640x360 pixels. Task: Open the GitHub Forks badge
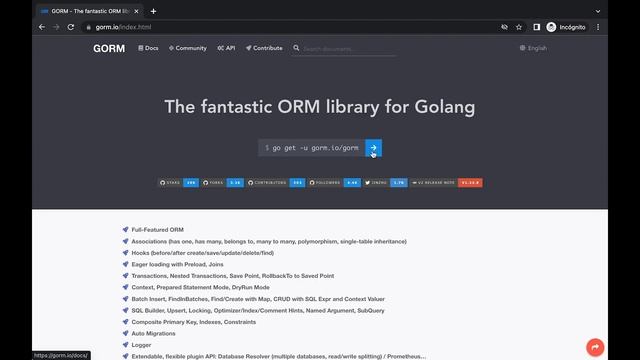point(223,183)
